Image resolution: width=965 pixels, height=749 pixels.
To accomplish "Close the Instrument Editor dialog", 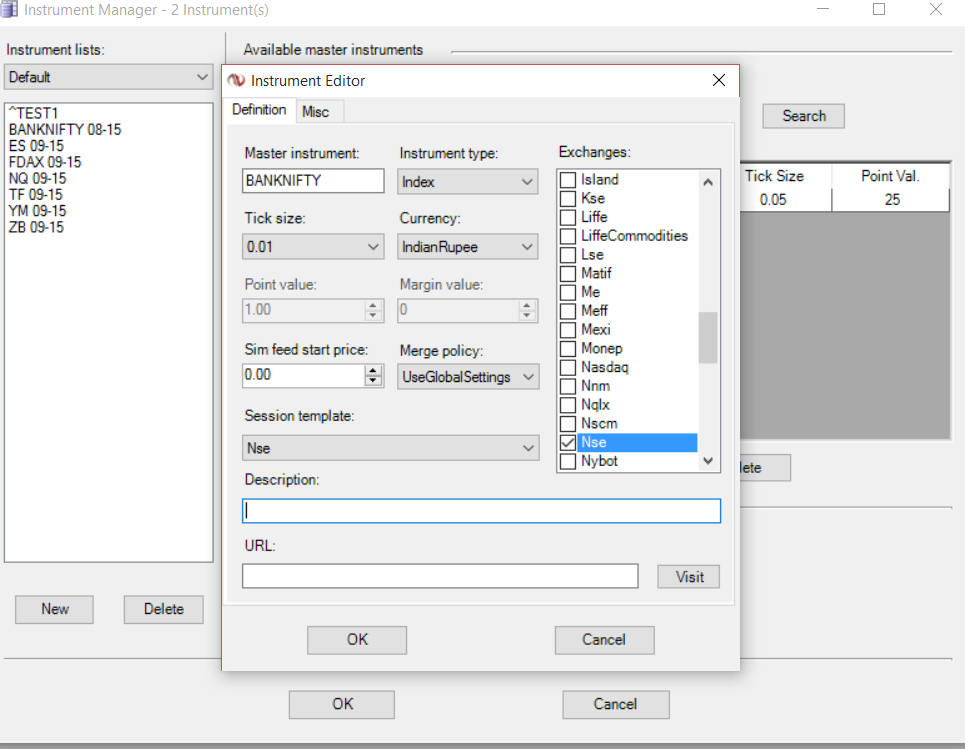I will pos(718,80).
